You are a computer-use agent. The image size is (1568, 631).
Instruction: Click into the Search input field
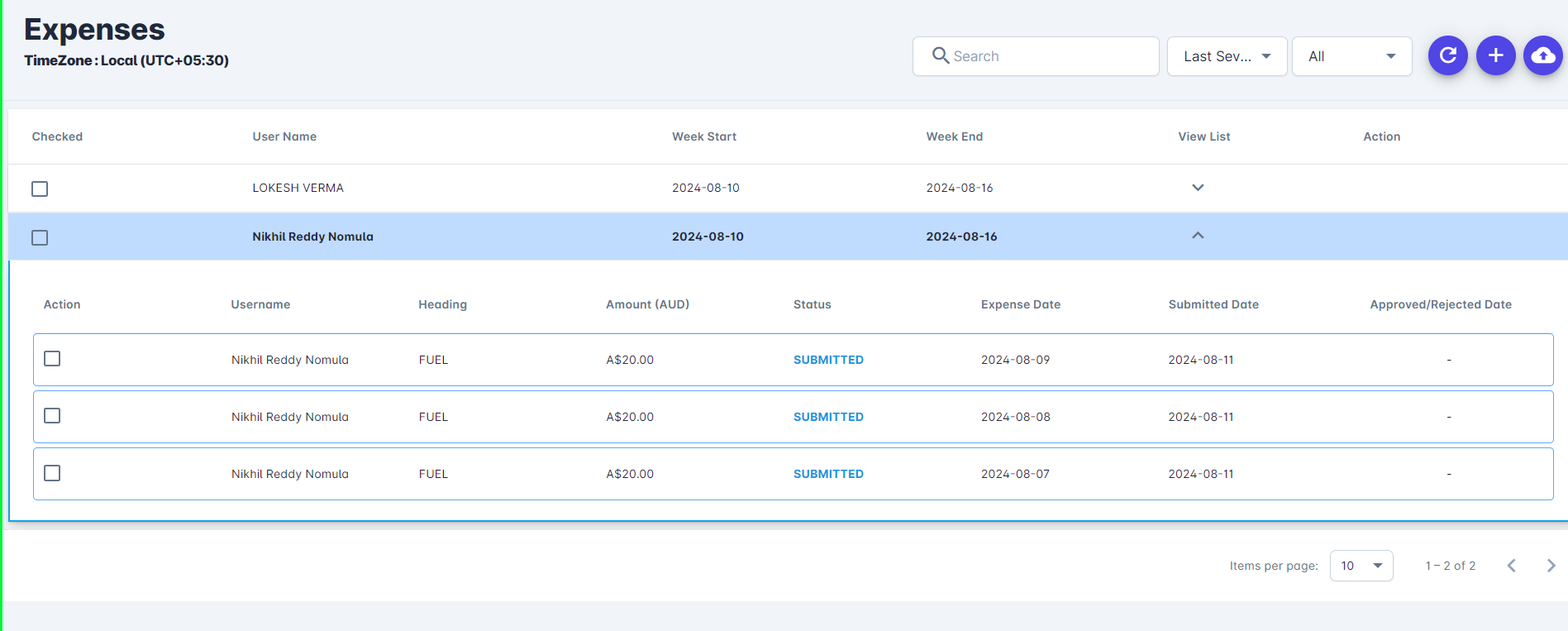1035,56
